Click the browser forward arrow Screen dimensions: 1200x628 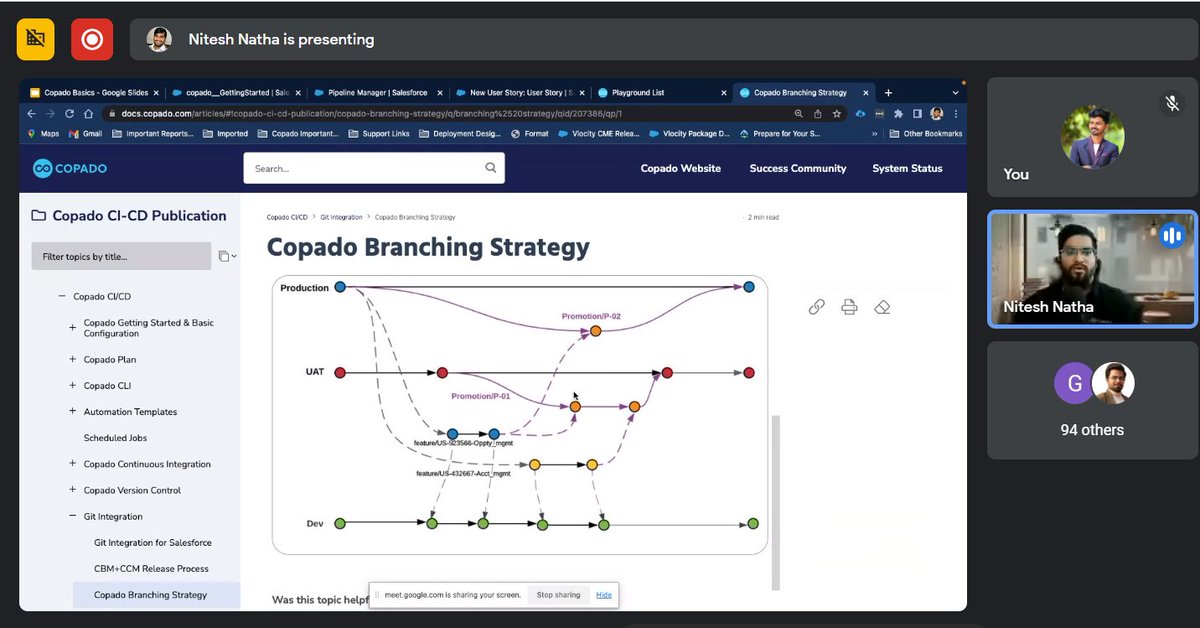(x=52, y=114)
